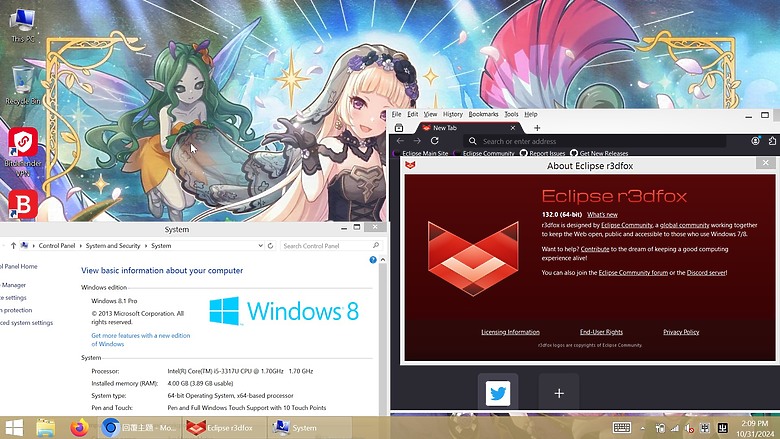
Task: Open the extensions icon in r3dfox toolbar
Action: pyautogui.click(x=772, y=141)
